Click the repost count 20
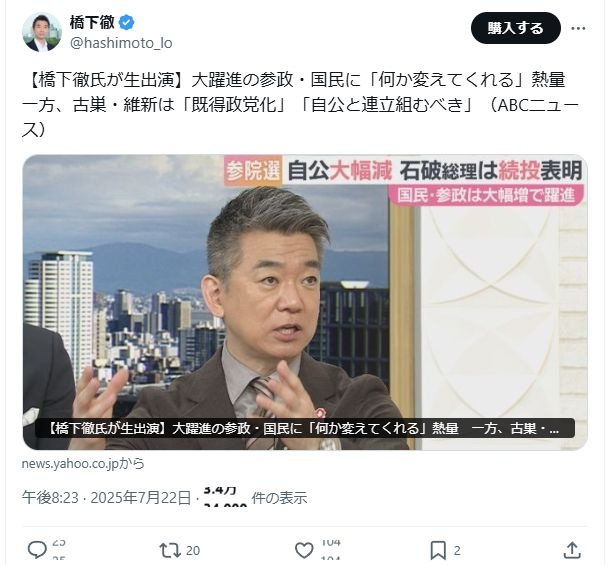606x565 pixels. (x=193, y=550)
